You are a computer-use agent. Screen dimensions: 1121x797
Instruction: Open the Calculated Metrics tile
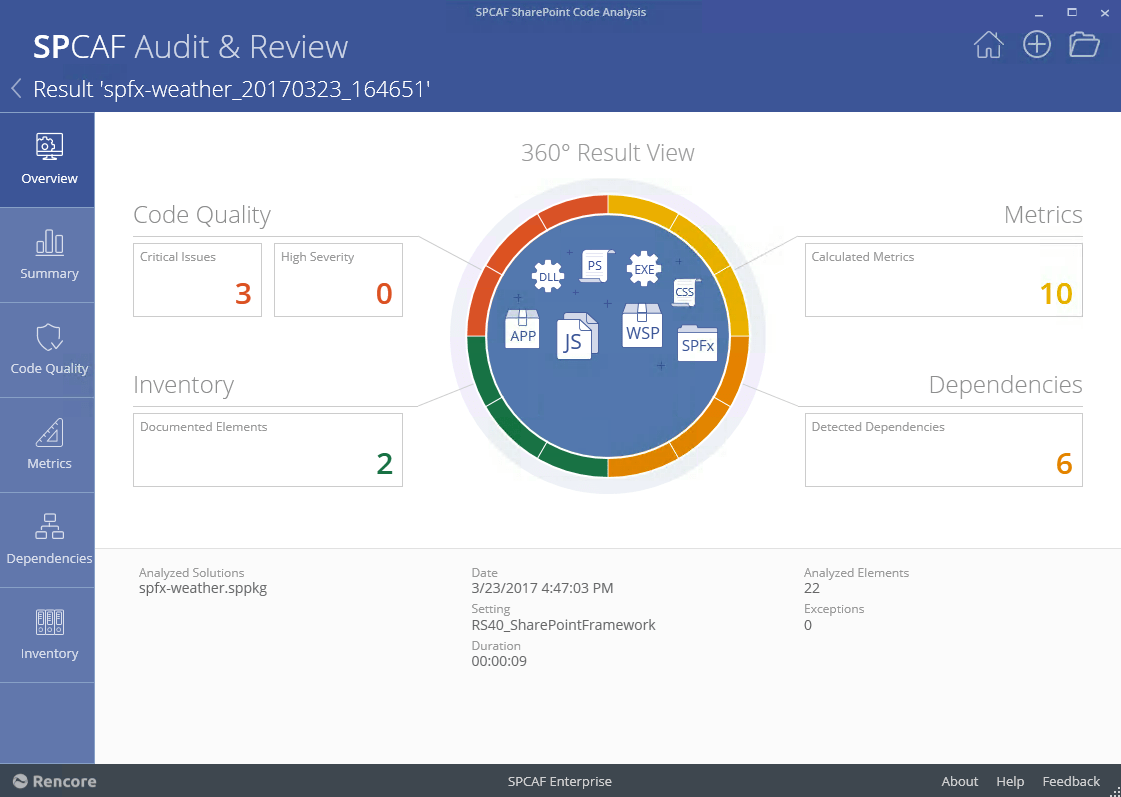[944, 280]
